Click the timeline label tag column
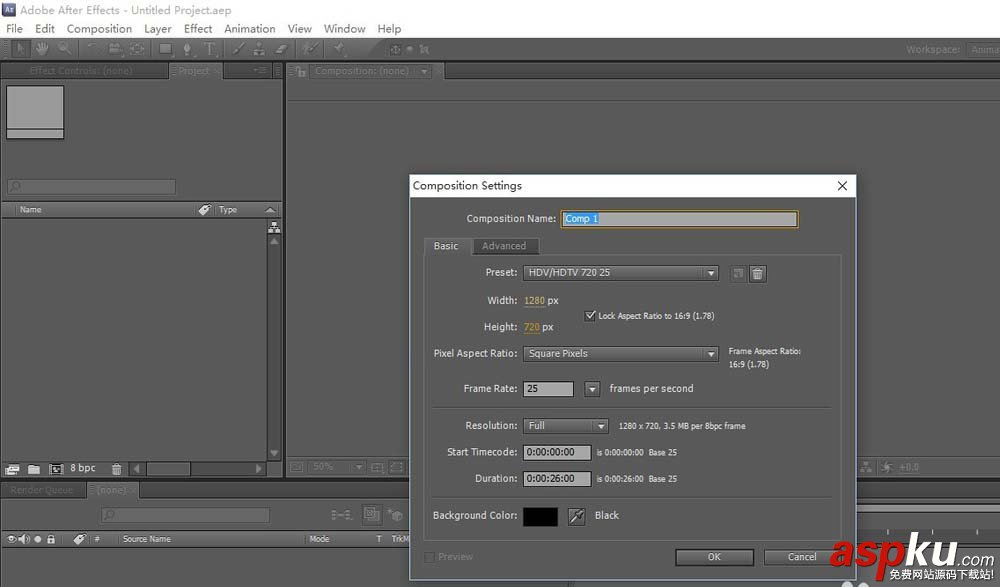The width and height of the screenshot is (1000, 587). click(x=79, y=539)
